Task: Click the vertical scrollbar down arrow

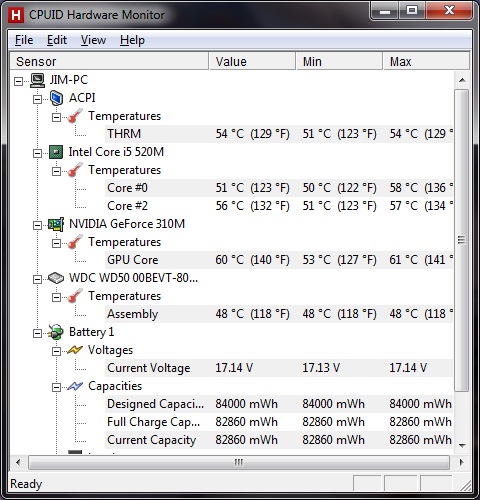Action: (462, 445)
